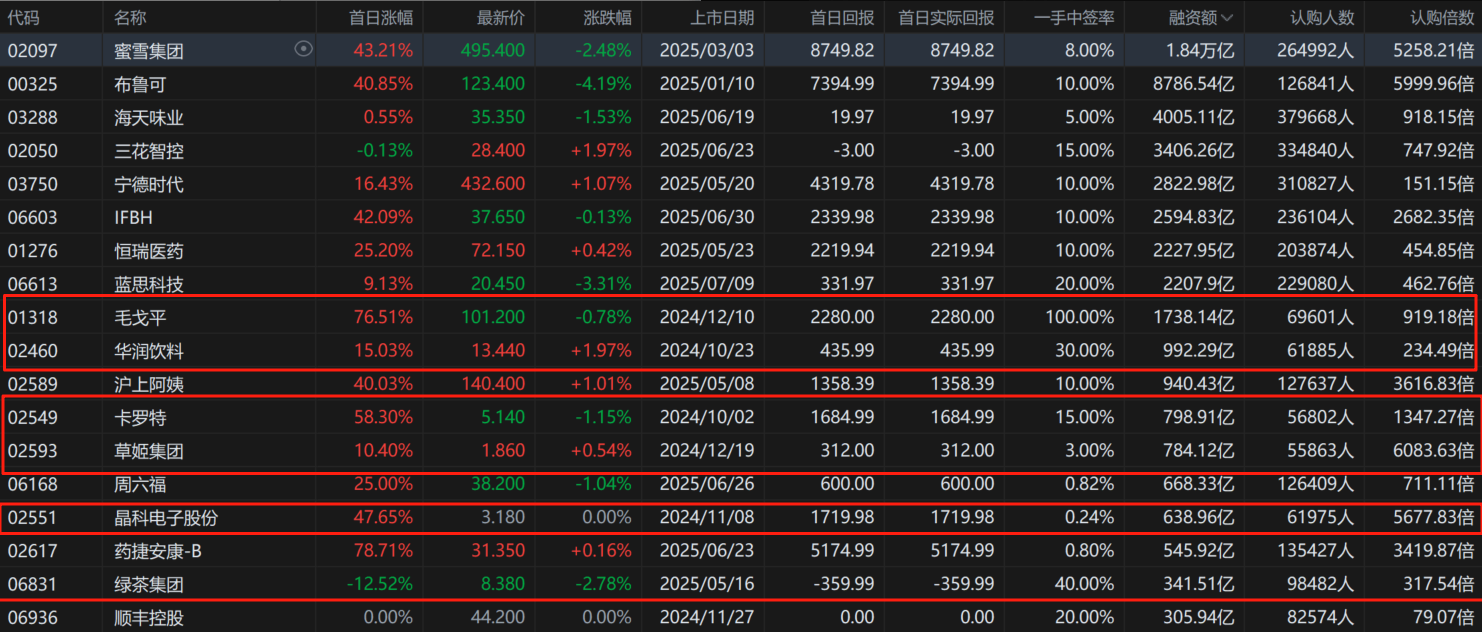Sort by the 最新价 column header
Screen dimensions: 1482x632
(x=500, y=17)
